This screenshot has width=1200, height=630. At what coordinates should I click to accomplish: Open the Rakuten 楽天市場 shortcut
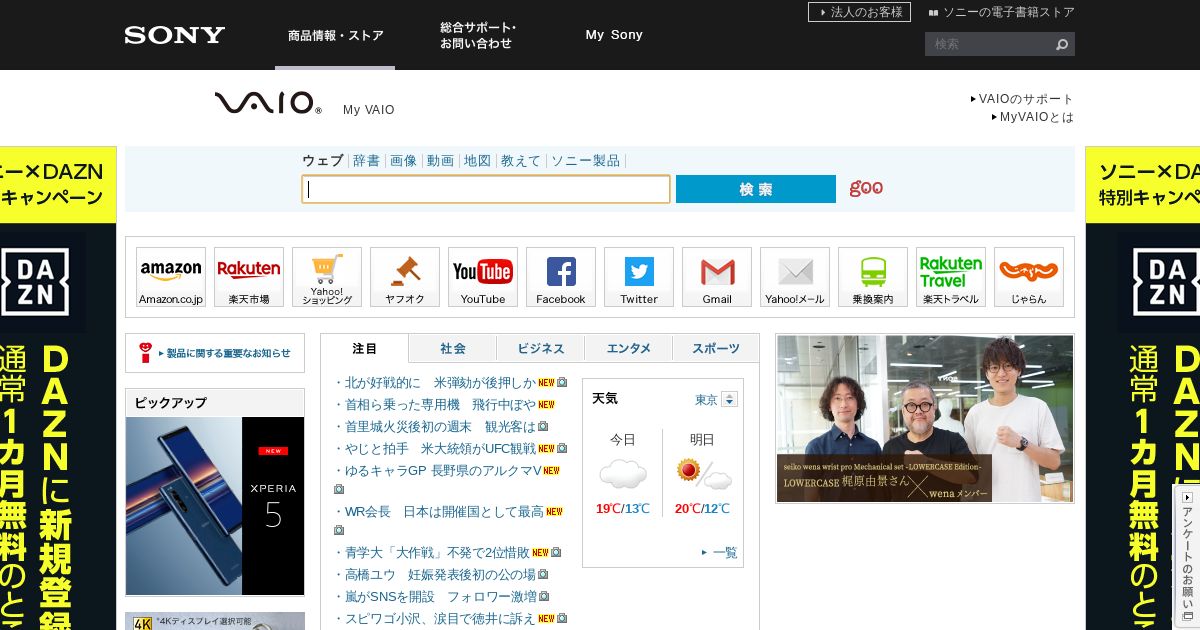tap(249, 277)
